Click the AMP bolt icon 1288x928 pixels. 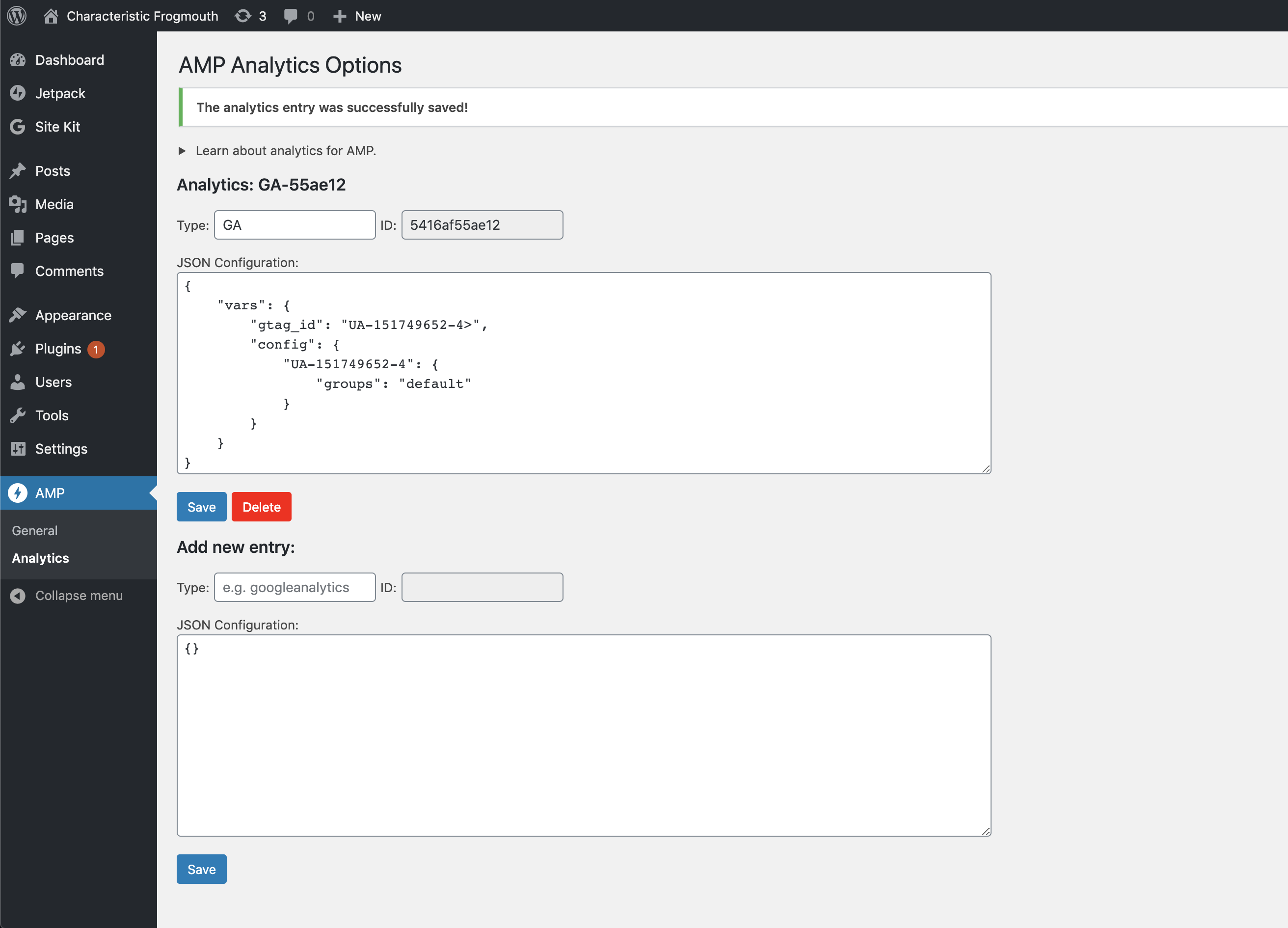18,493
